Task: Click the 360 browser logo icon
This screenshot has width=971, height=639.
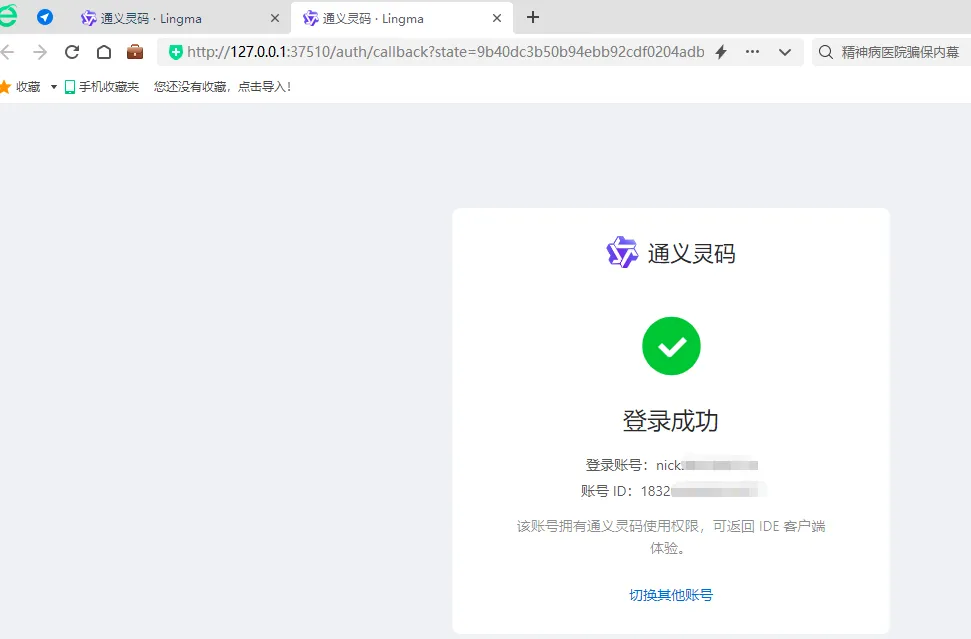Action: (8, 16)
